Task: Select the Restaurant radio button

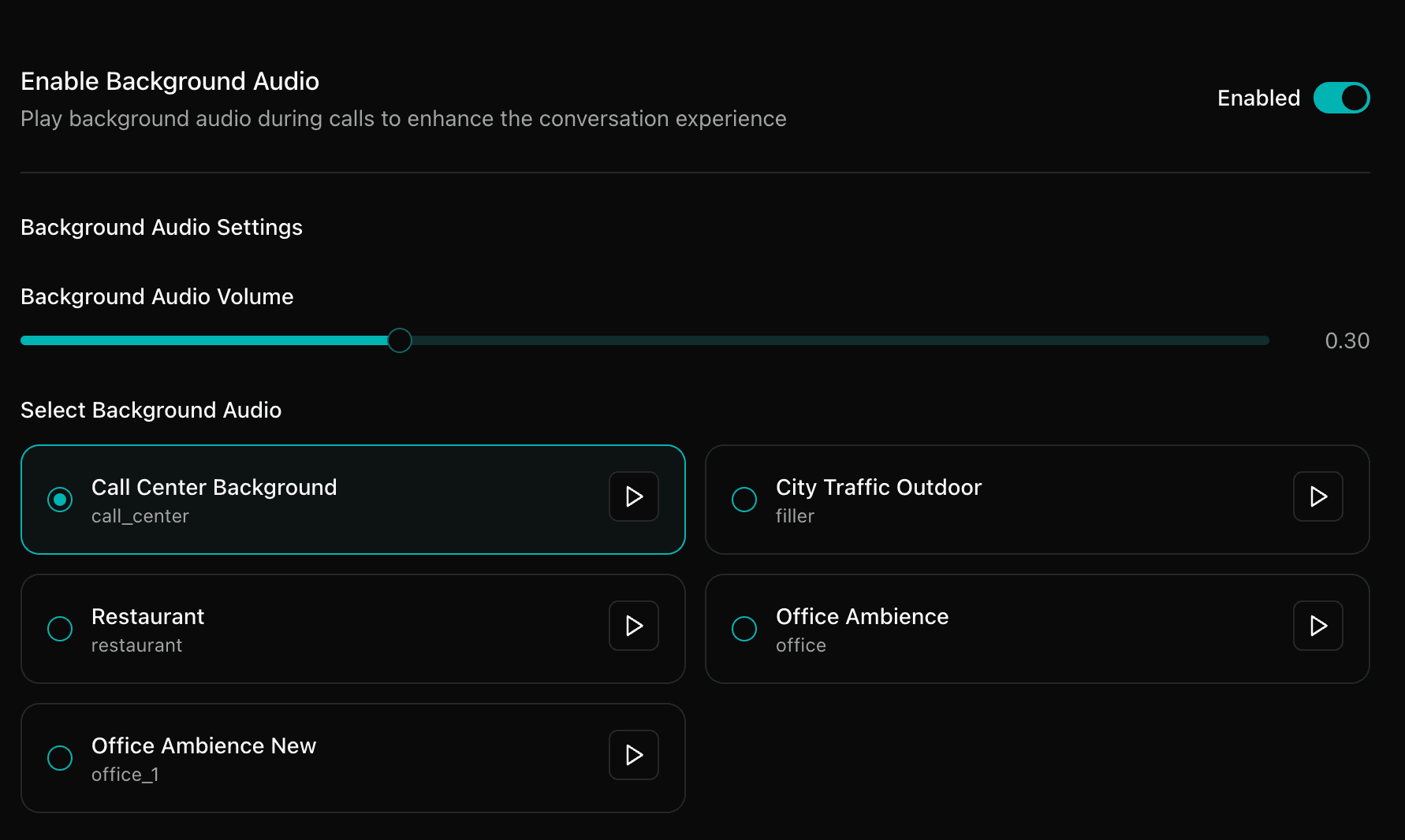Action: 59,629
